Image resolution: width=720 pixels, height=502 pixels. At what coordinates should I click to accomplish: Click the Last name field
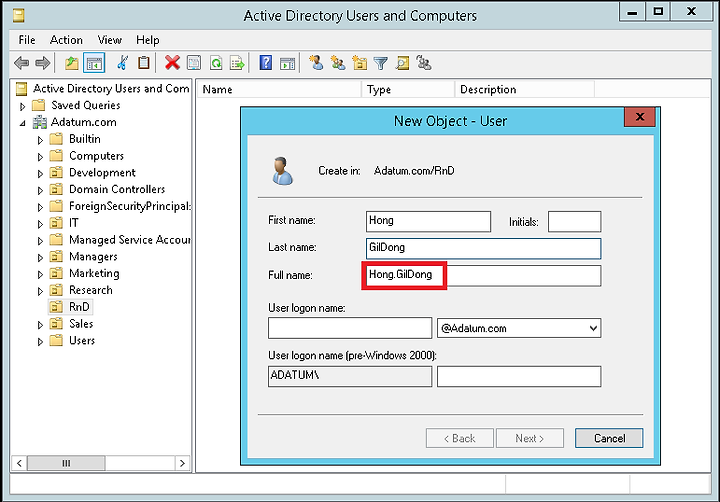point(484,248)
